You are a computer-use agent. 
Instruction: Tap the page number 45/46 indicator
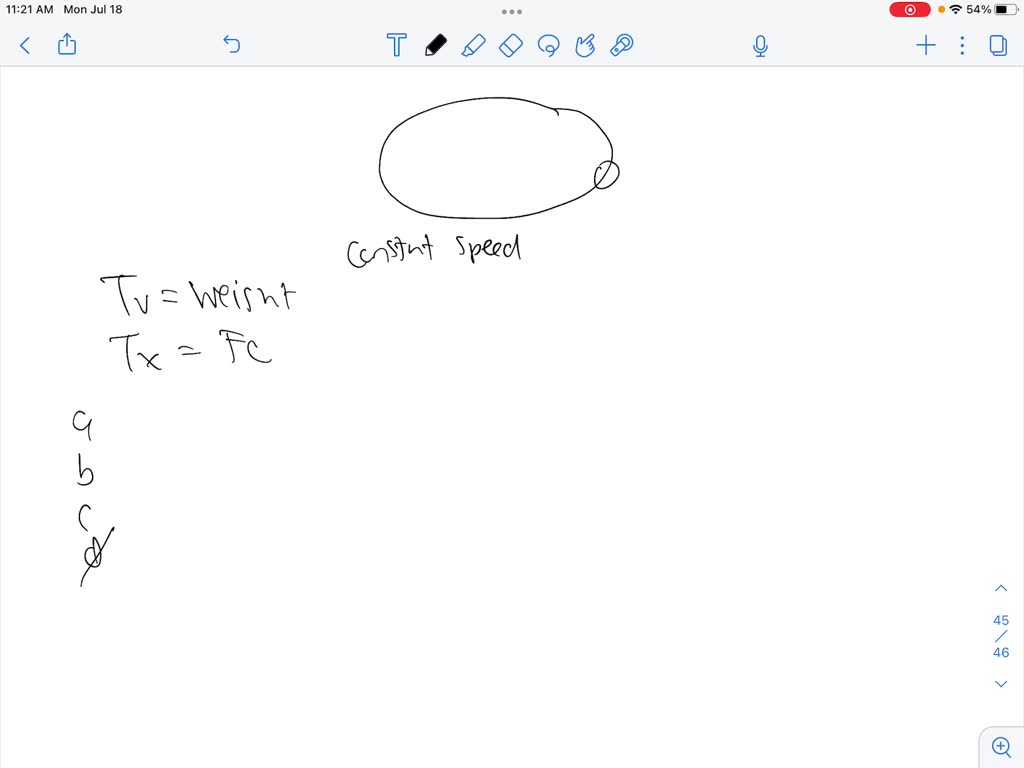[x=1001, y=636]
